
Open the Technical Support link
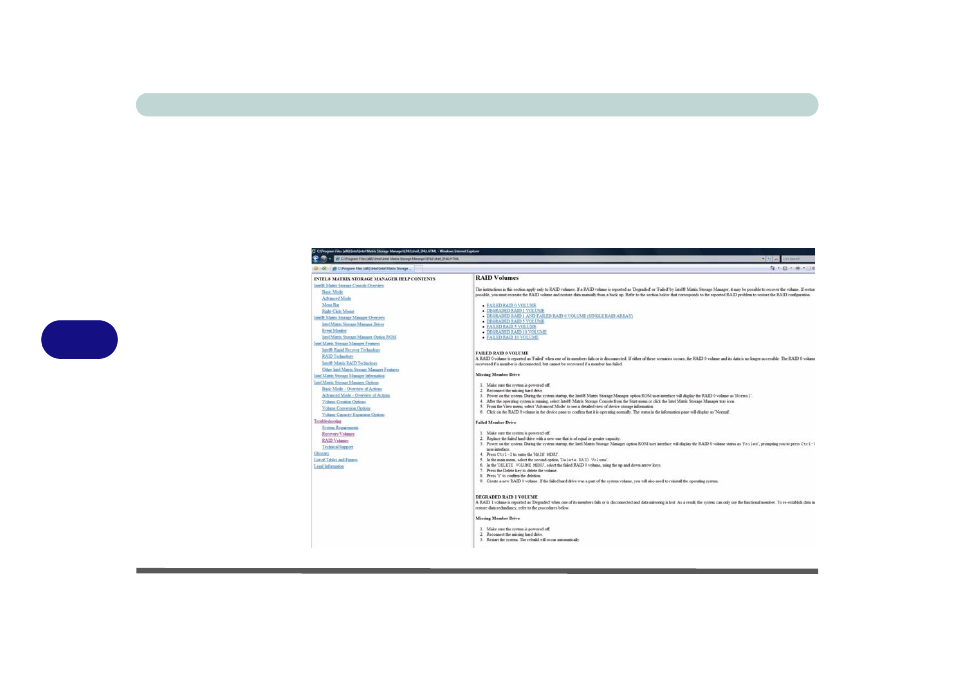coord(338,447)
